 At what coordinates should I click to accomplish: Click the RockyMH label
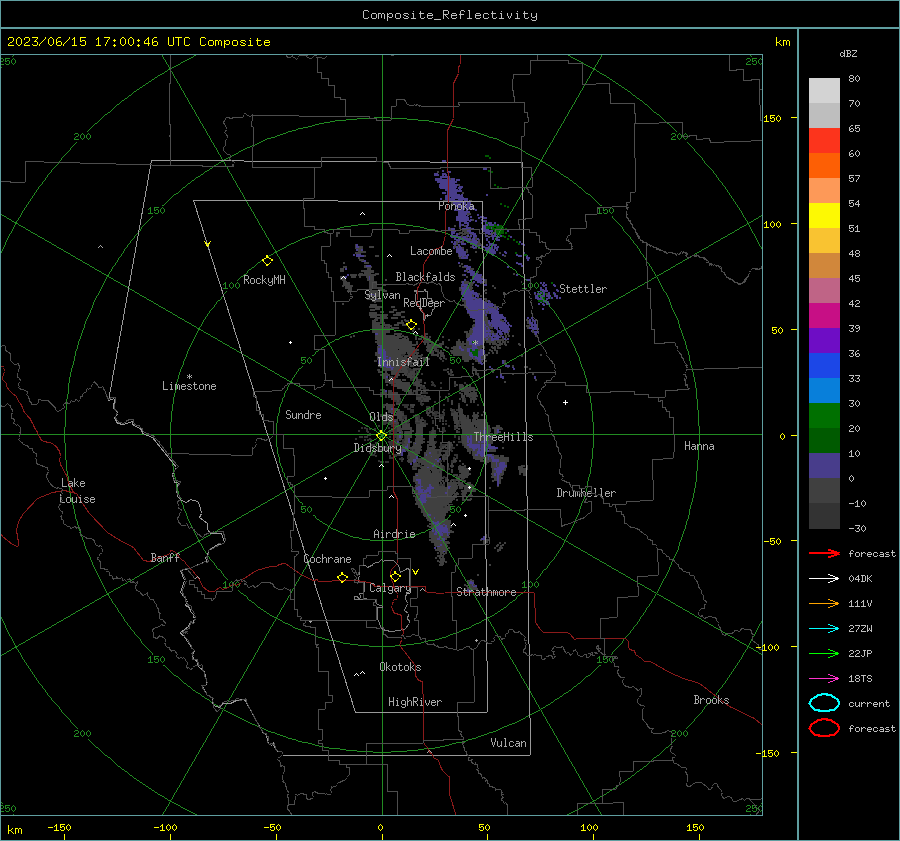tap(264, 280)
